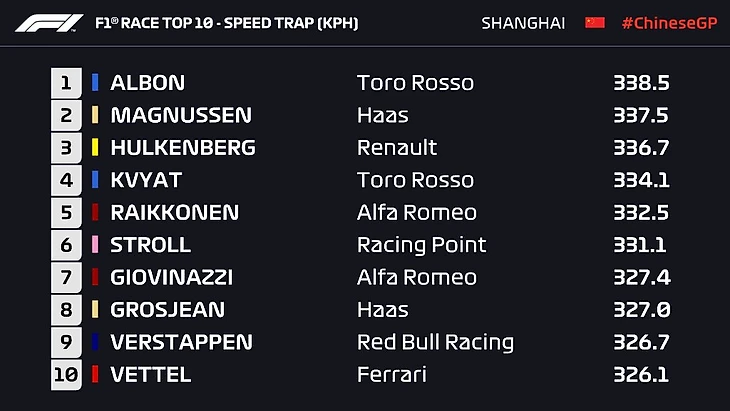Click the yellow color bar beside HULKENBERG

pyautogui.click(x=95, y=148)
